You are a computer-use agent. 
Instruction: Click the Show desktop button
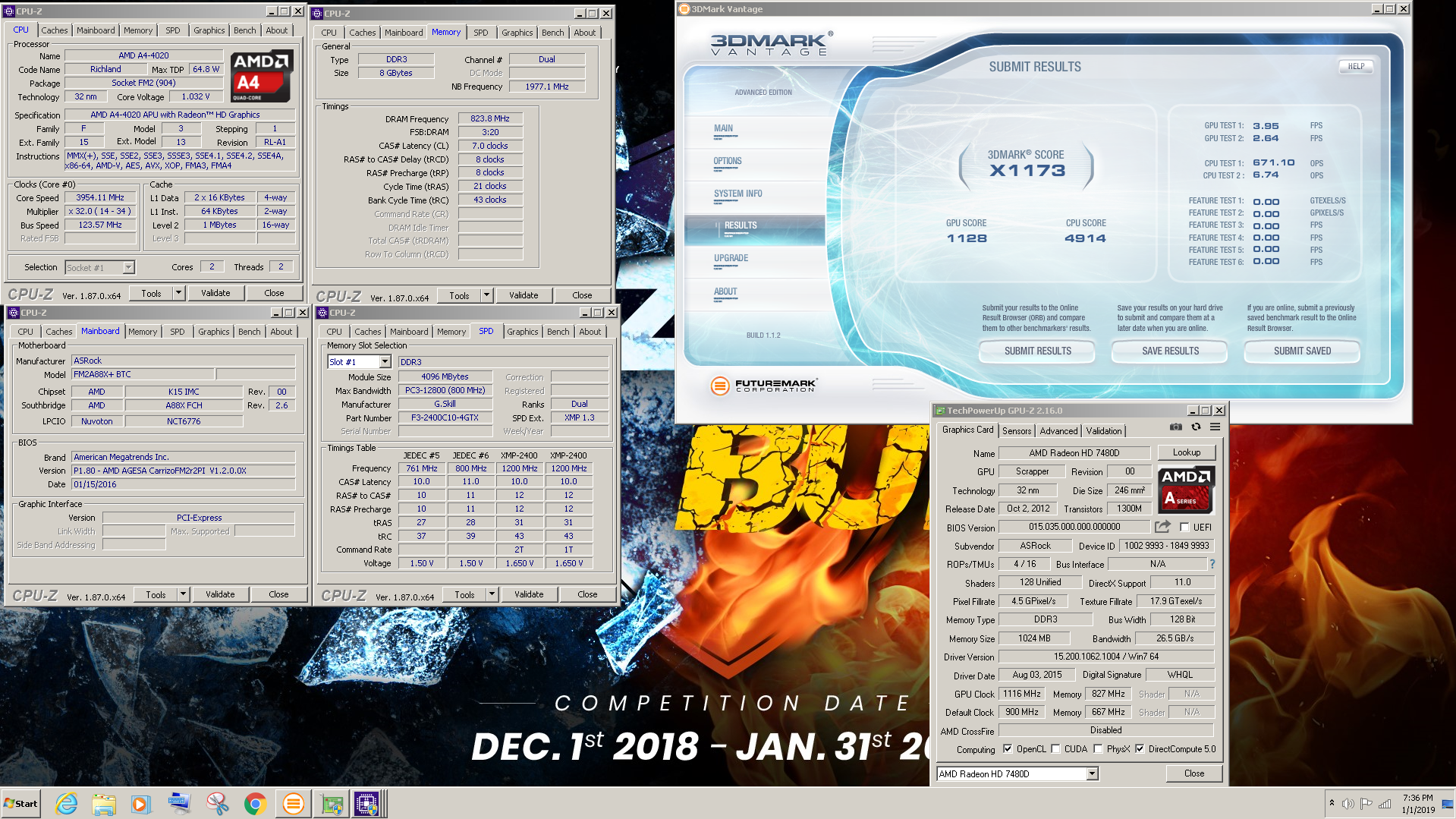point(1448,804)
